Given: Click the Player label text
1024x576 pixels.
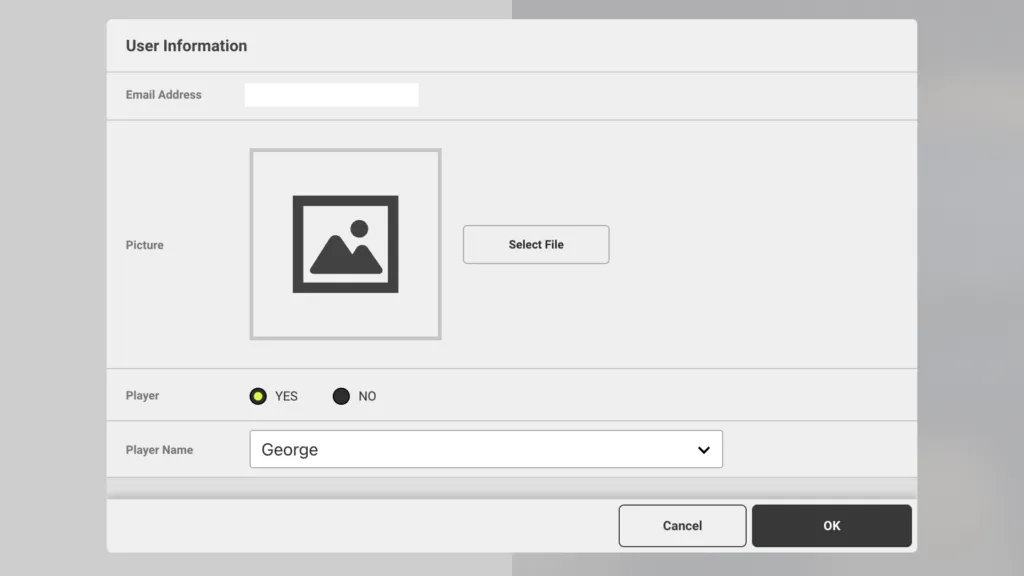Looking at the screenshot, I should click(x=142, y=396).
